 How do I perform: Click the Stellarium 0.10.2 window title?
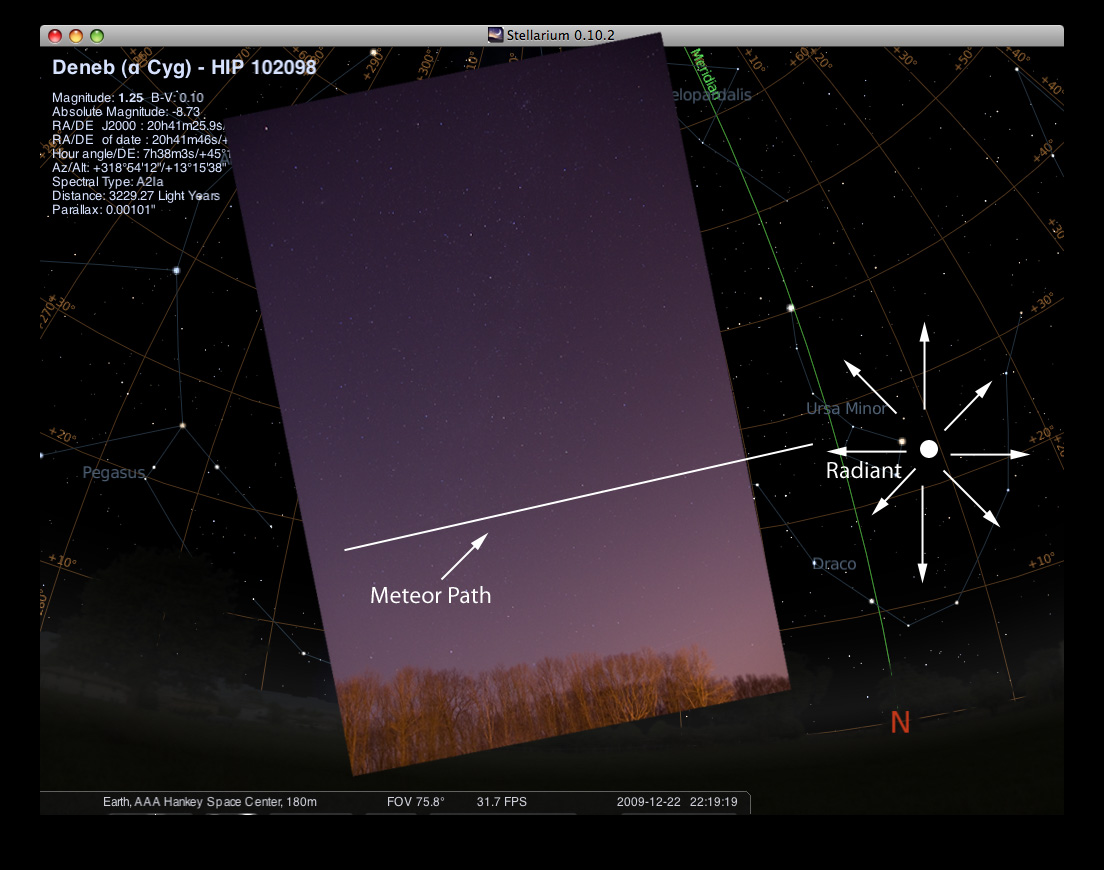pos(560,35)
